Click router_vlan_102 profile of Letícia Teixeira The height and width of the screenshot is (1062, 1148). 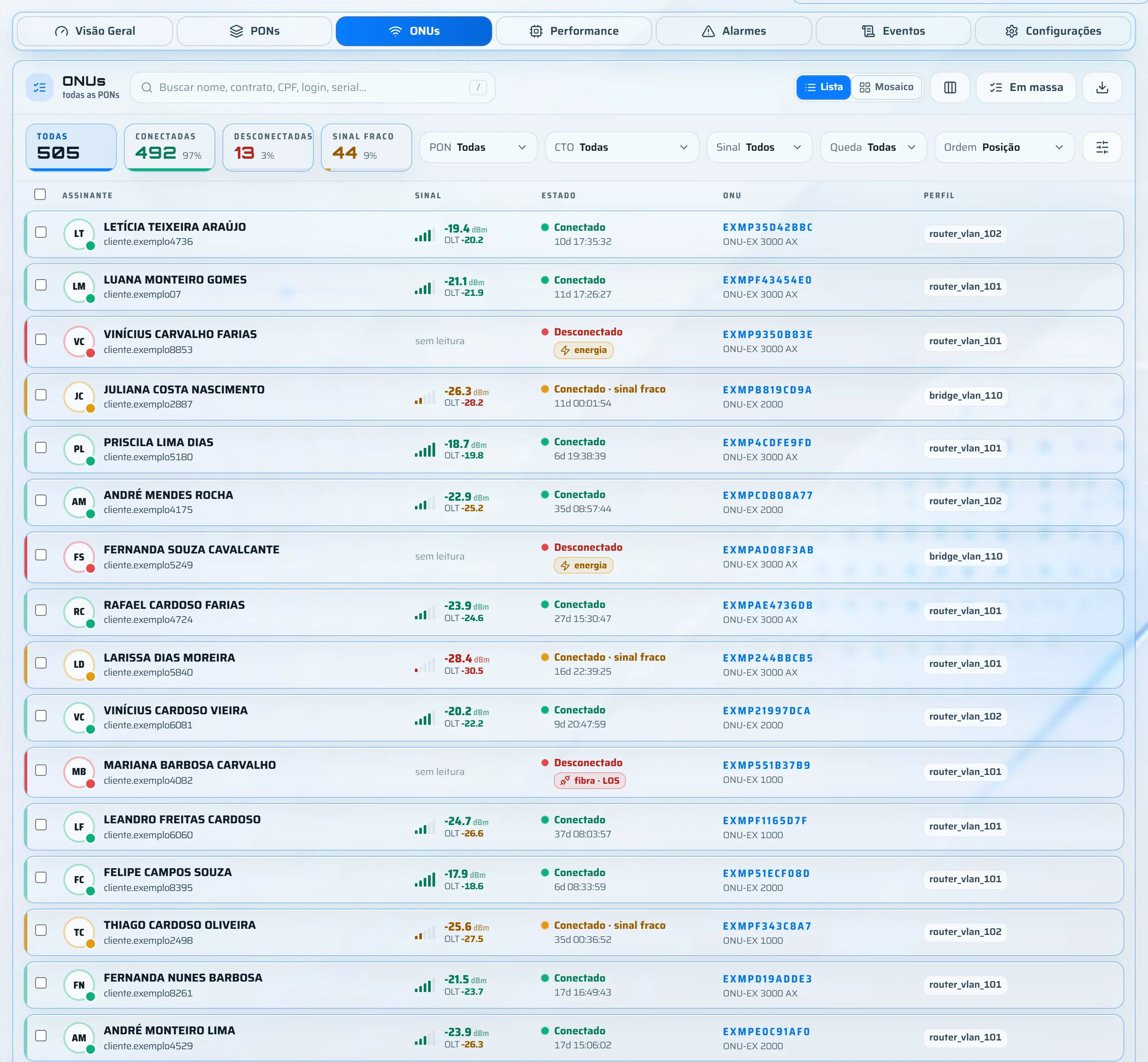tap(965, 234)
